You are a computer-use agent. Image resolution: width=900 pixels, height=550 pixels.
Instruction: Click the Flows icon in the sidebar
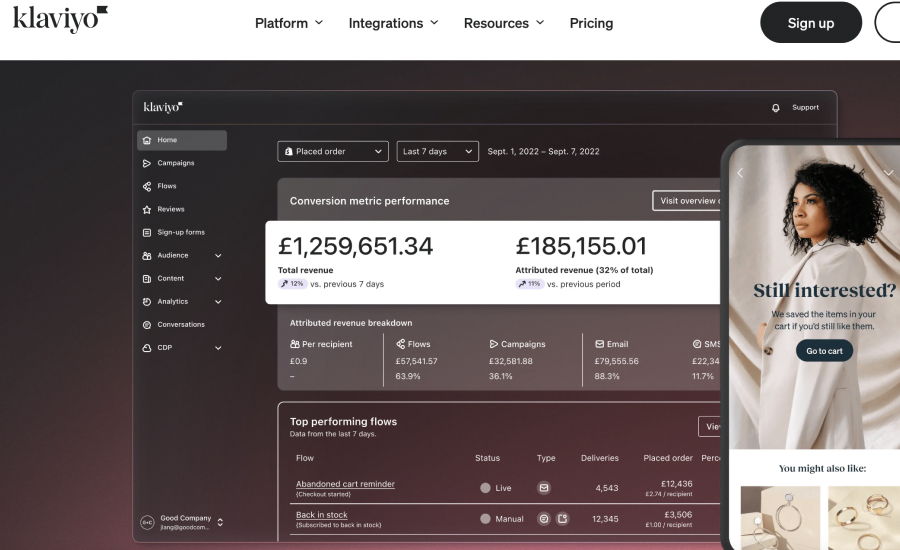click(x=147, y=186)
